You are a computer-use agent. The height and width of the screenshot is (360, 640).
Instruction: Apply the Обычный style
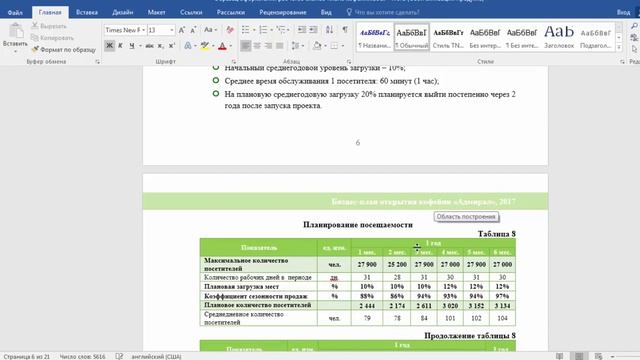[411, 37]
